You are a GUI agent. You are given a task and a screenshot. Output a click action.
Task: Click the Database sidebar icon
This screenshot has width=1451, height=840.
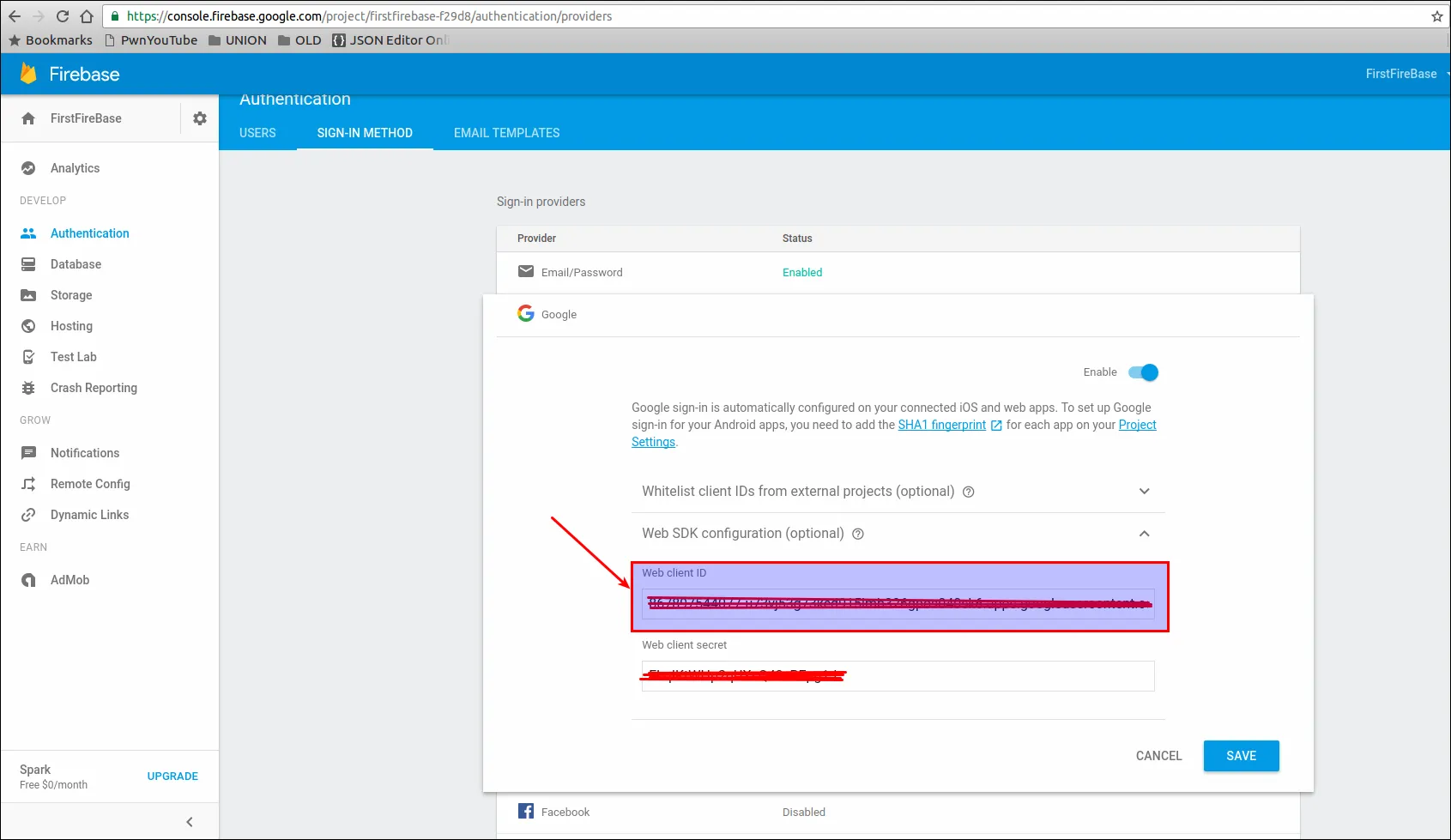28,264
